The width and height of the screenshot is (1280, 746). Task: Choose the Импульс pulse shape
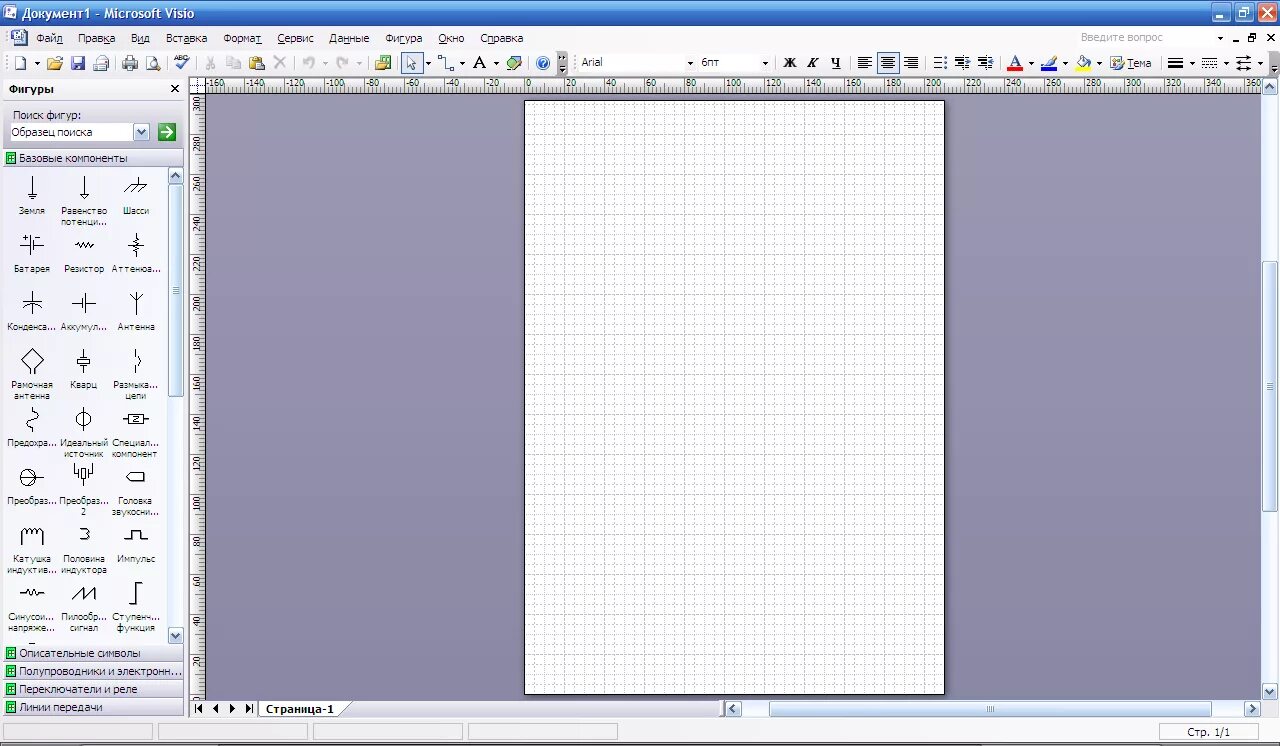136,543
